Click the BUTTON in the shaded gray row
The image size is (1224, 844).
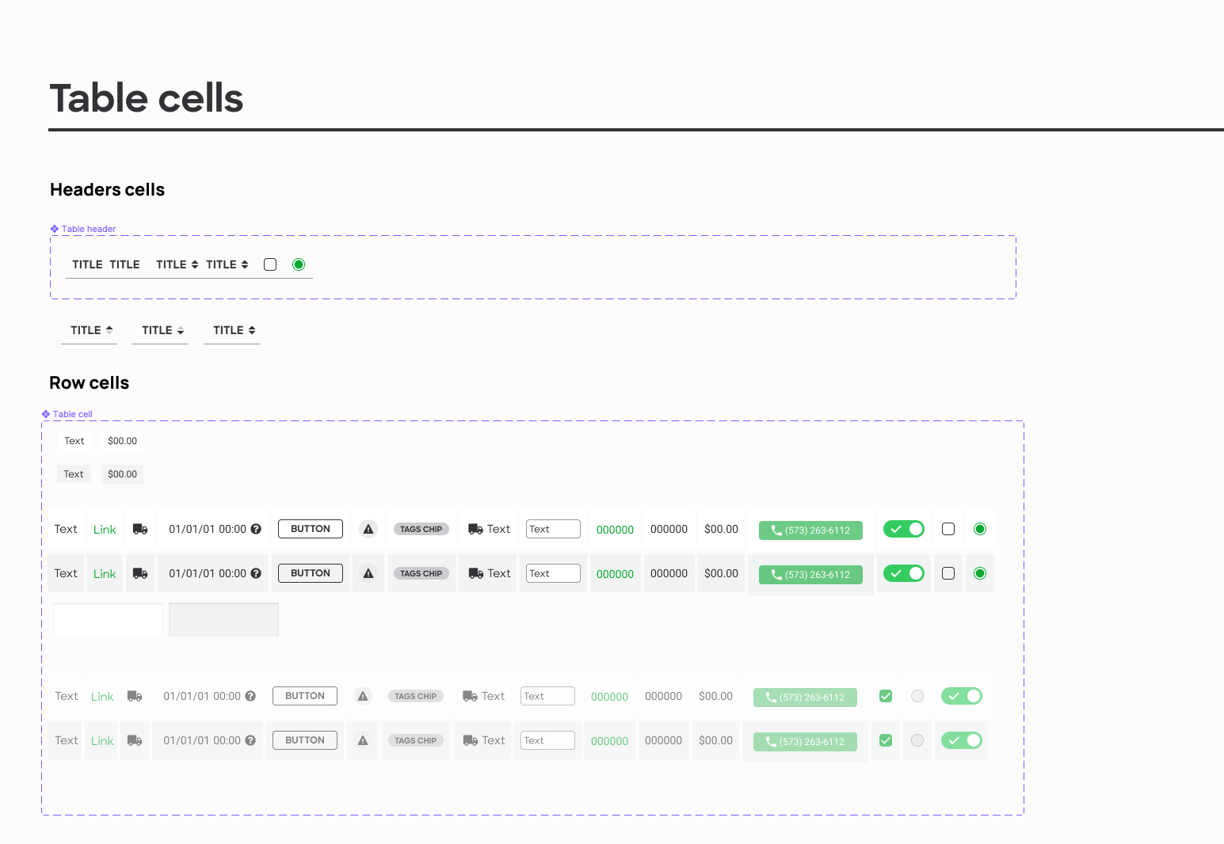(x=310, y=573)
